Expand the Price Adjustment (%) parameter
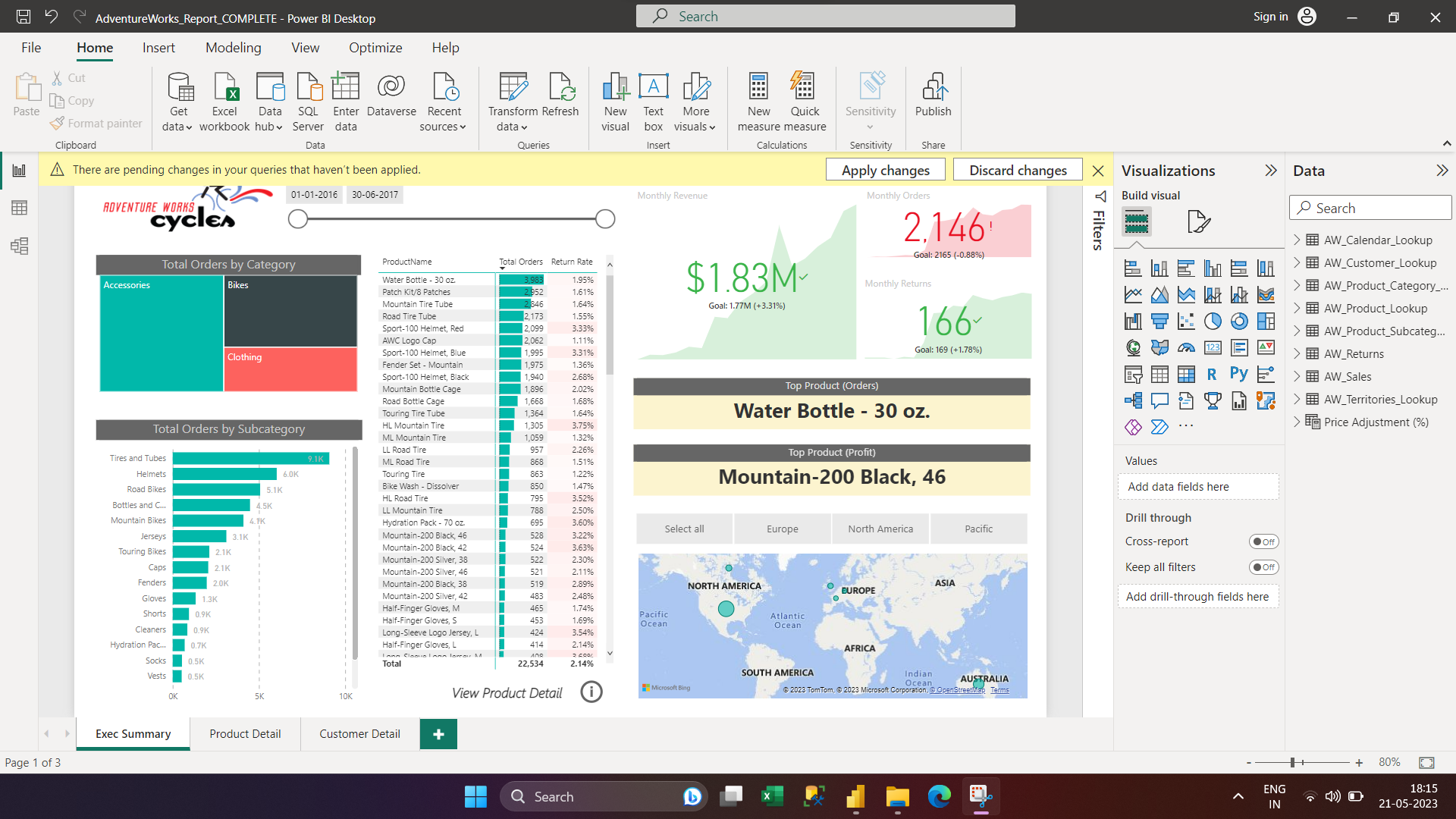This screenshot has width=1456, height=819. tap(1297, 422)
